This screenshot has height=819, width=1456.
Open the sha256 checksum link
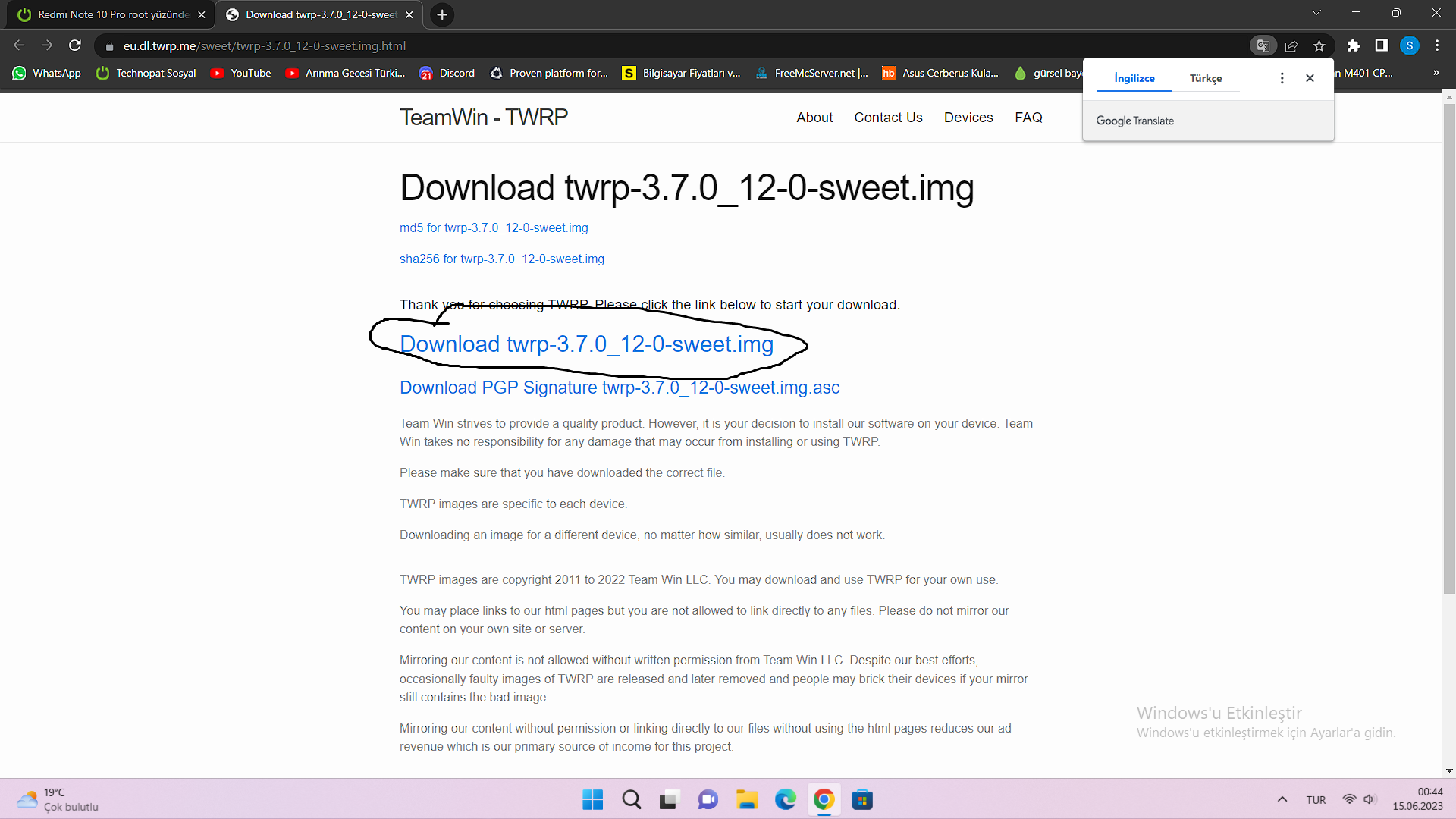pyautogui.click(x=502, y=259)
